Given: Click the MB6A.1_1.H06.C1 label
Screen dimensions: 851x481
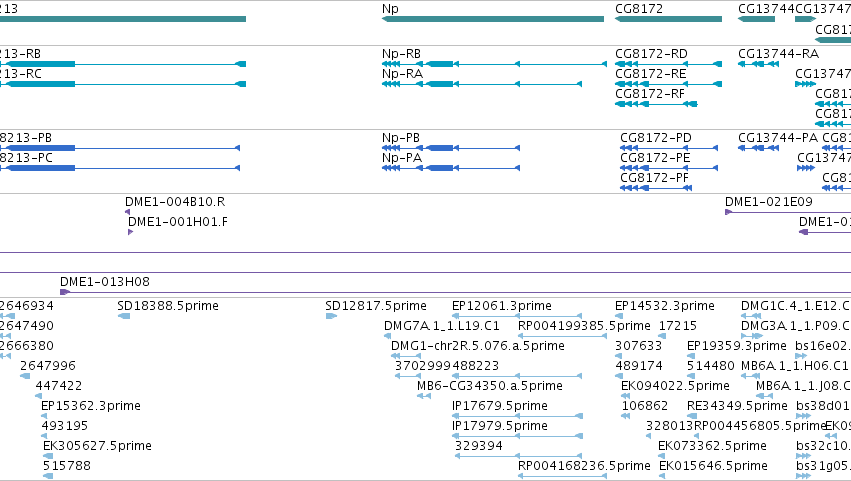Looking at the screenshot, I should click(795, 366).
